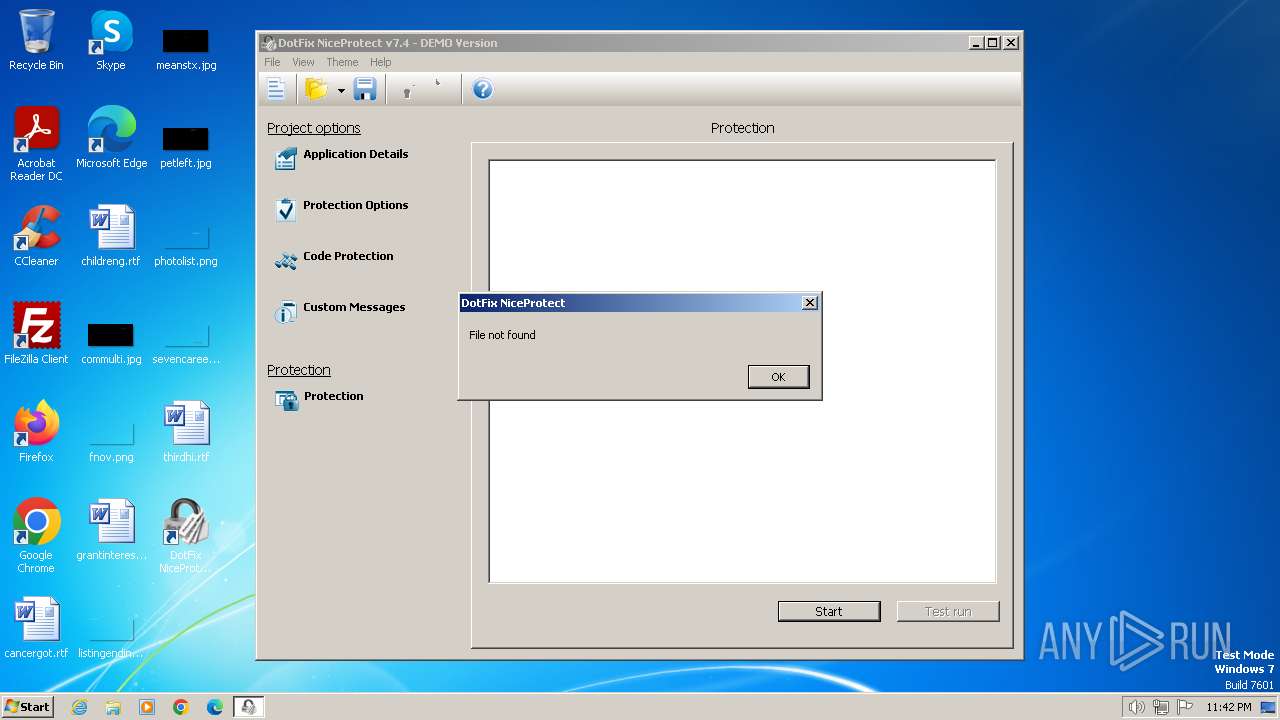Click NiceProtect taskbar button
Image resolution: width=1280 pixels, height=720 pixels.
click(248, 707)
